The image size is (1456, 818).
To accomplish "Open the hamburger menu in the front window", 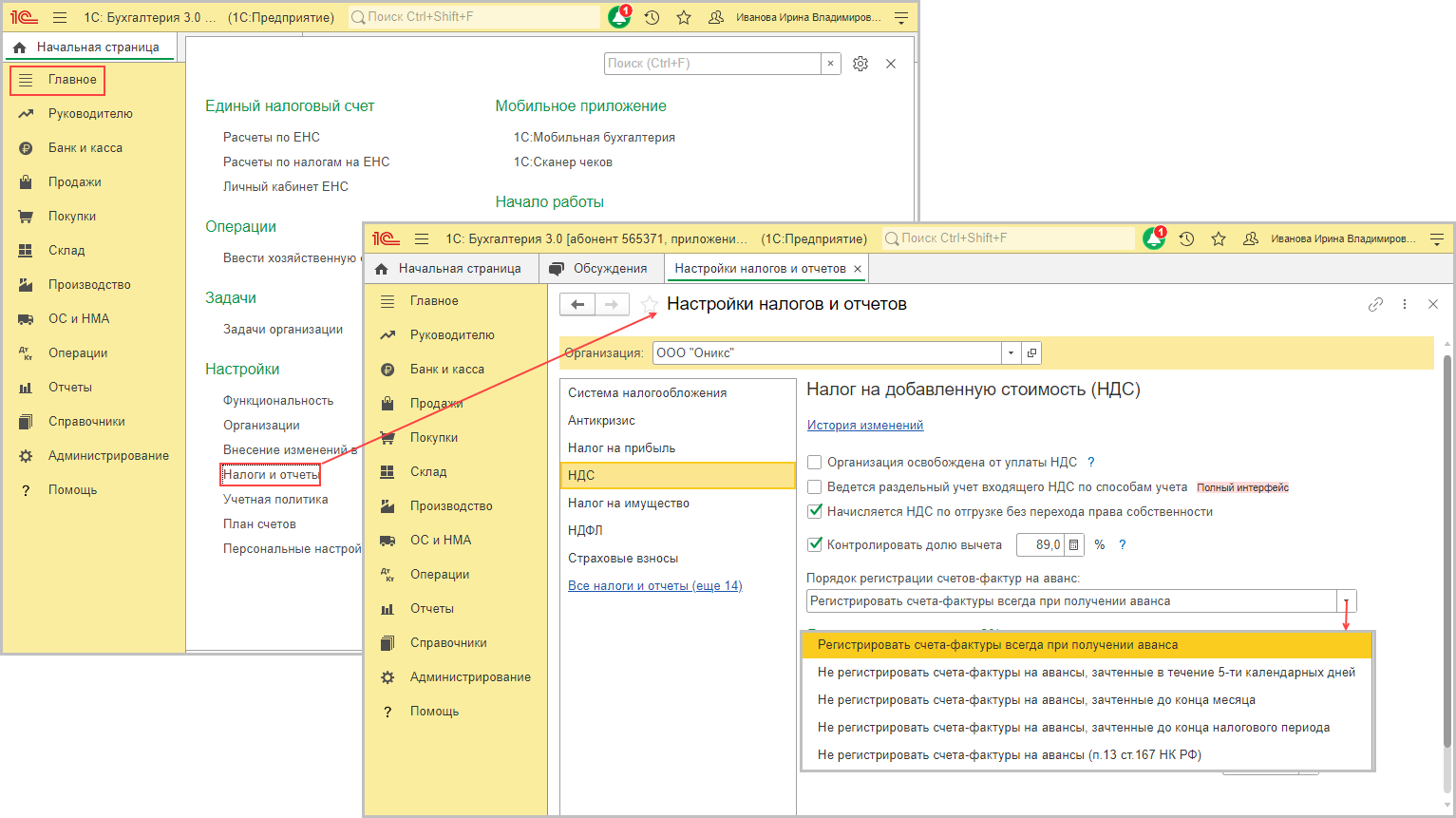I will click(x=422, y=238).
